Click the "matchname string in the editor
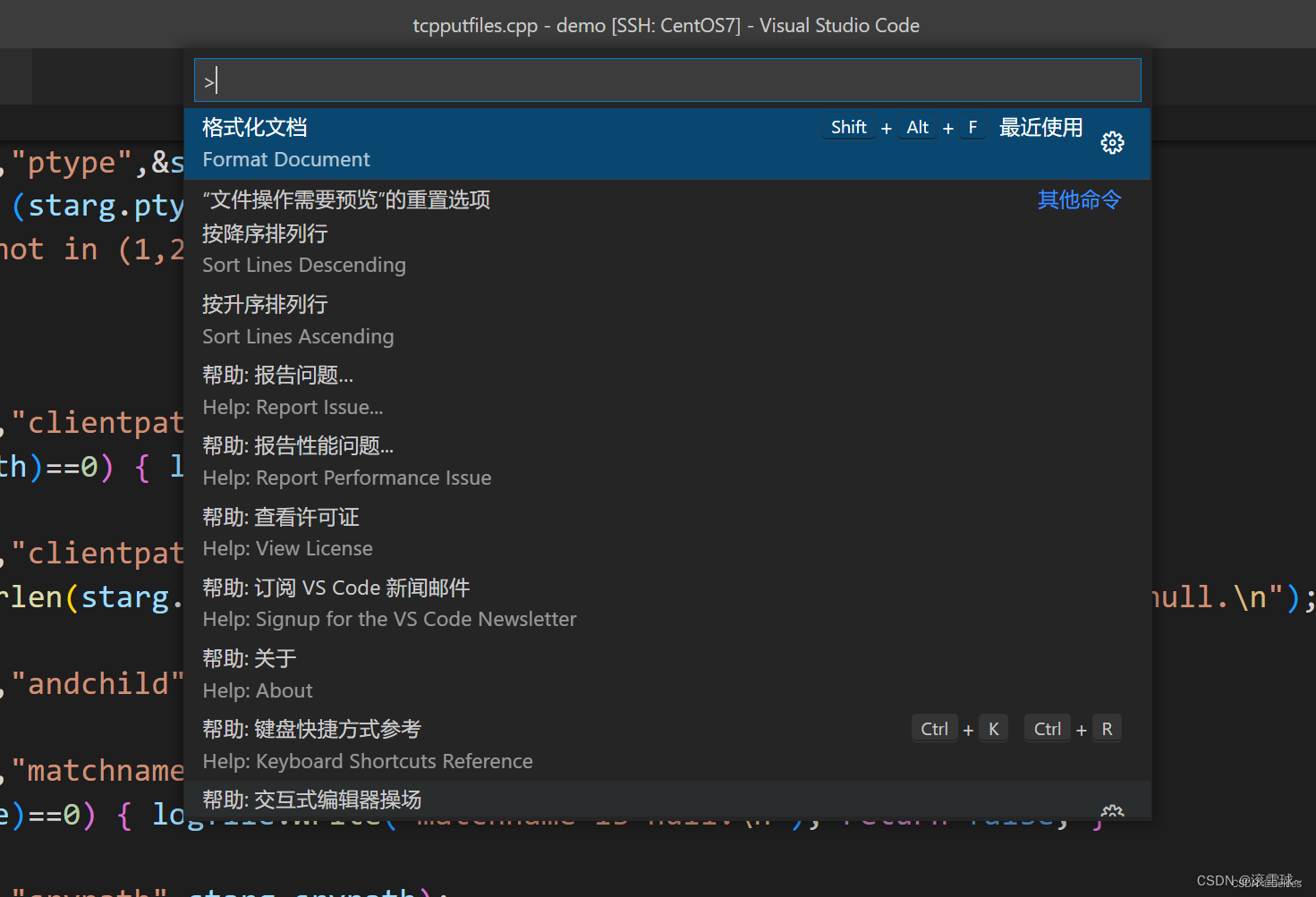This screenshot has height=897, width=1316. 97,770
